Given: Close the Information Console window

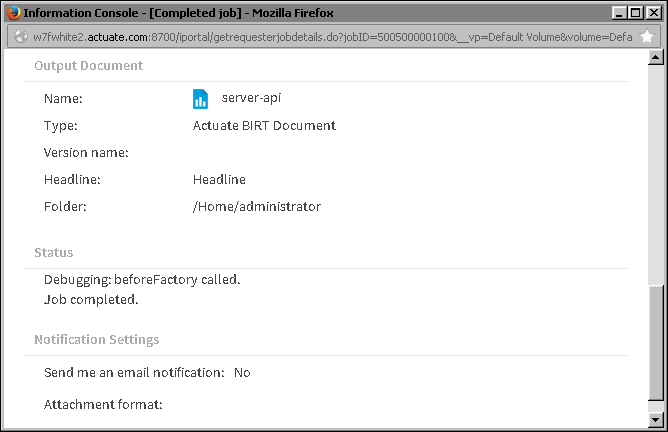Looking at the screenshot, I should [653, 12].
